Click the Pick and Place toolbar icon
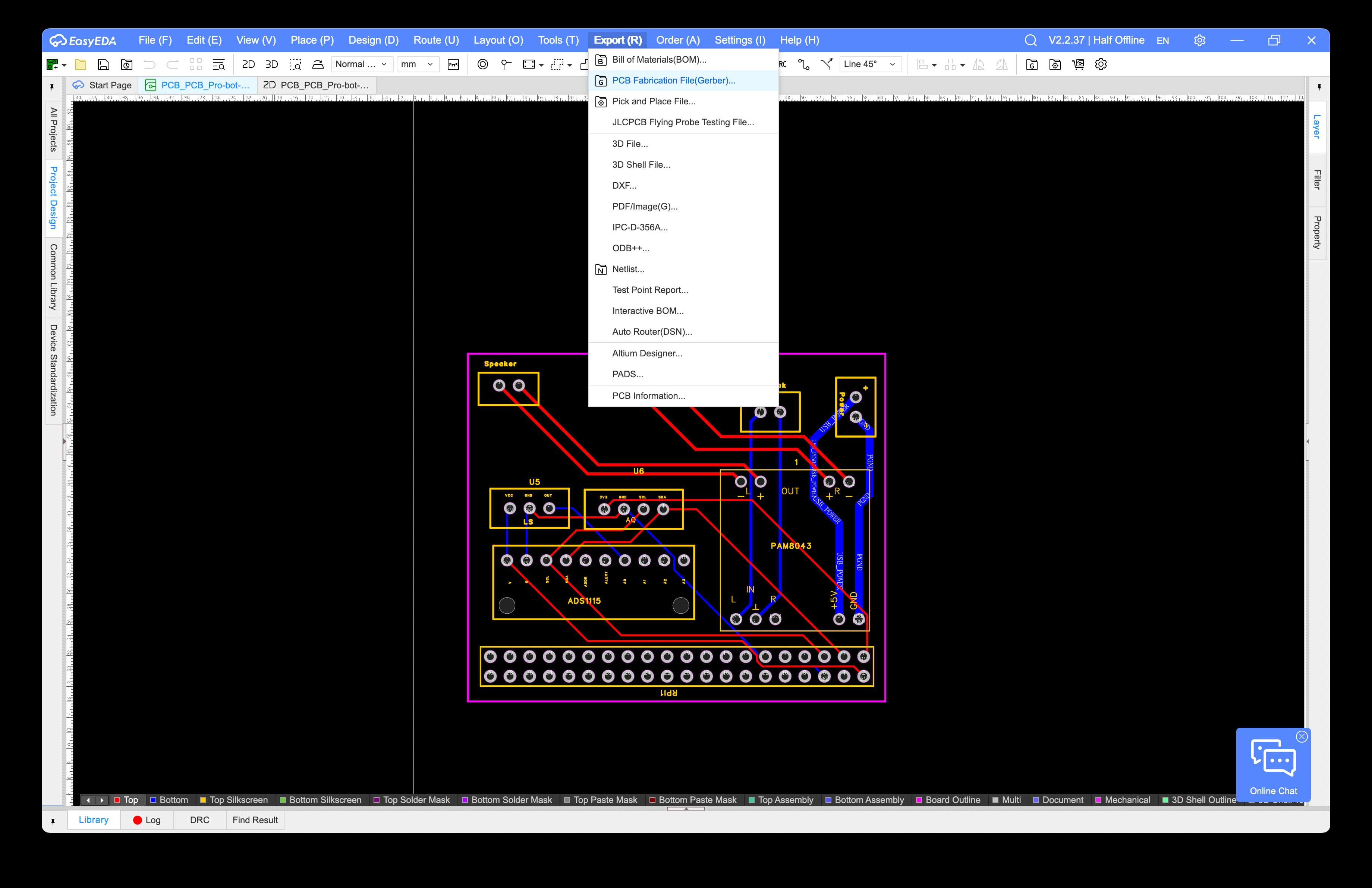1372x888 pixels. pyautogui.click(x=1054, y=64)
